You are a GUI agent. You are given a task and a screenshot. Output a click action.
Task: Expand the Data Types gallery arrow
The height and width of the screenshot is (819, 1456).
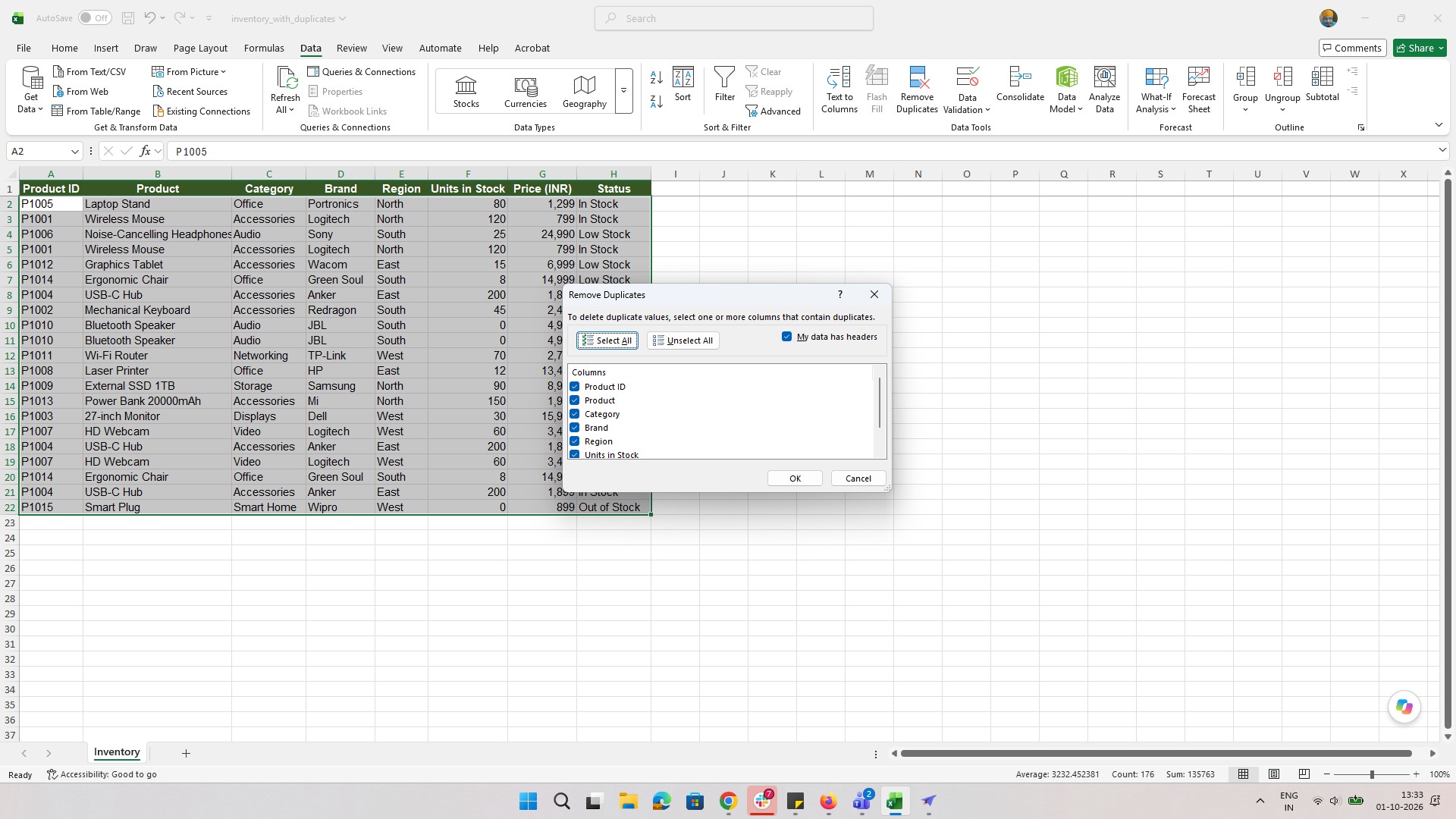coord(623,92)
